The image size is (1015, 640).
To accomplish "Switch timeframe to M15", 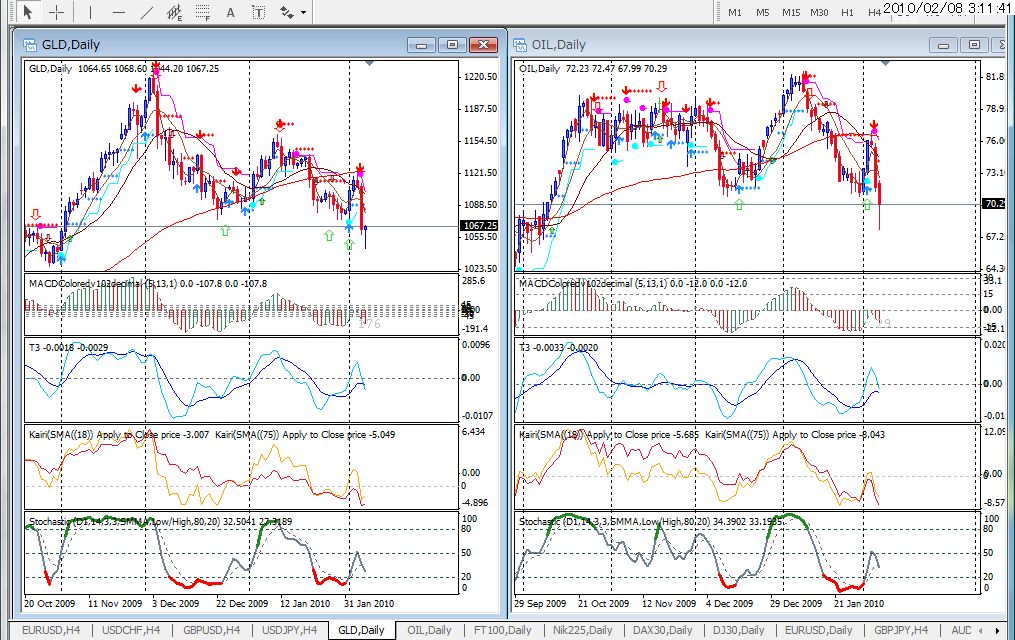I will click(790, 12).
